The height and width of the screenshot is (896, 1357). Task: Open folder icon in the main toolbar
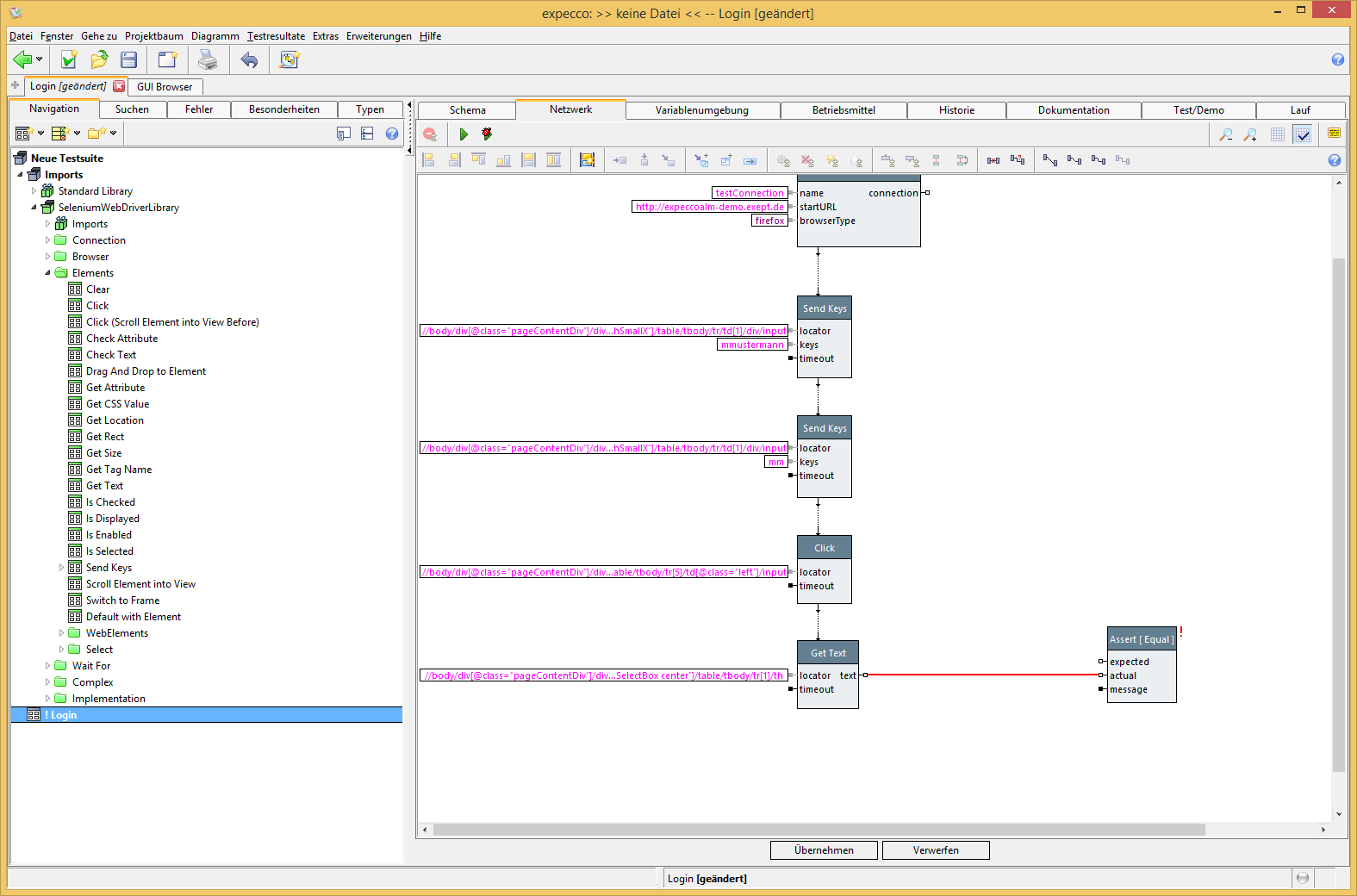coord(99,59)
